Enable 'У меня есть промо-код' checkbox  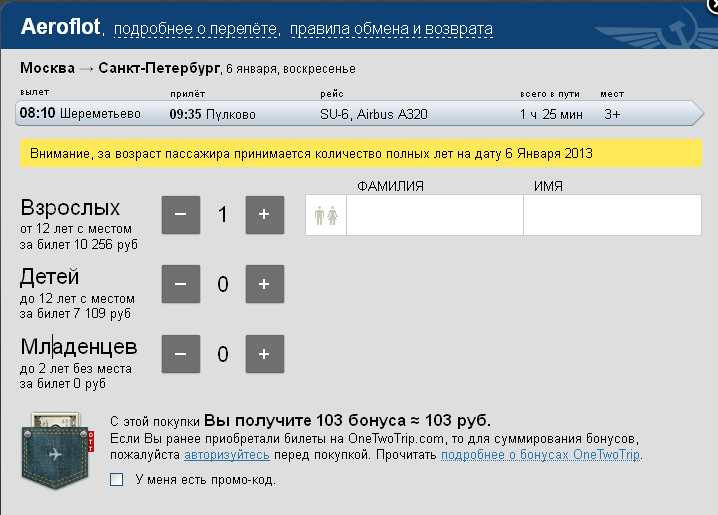[x=117, y=480]
